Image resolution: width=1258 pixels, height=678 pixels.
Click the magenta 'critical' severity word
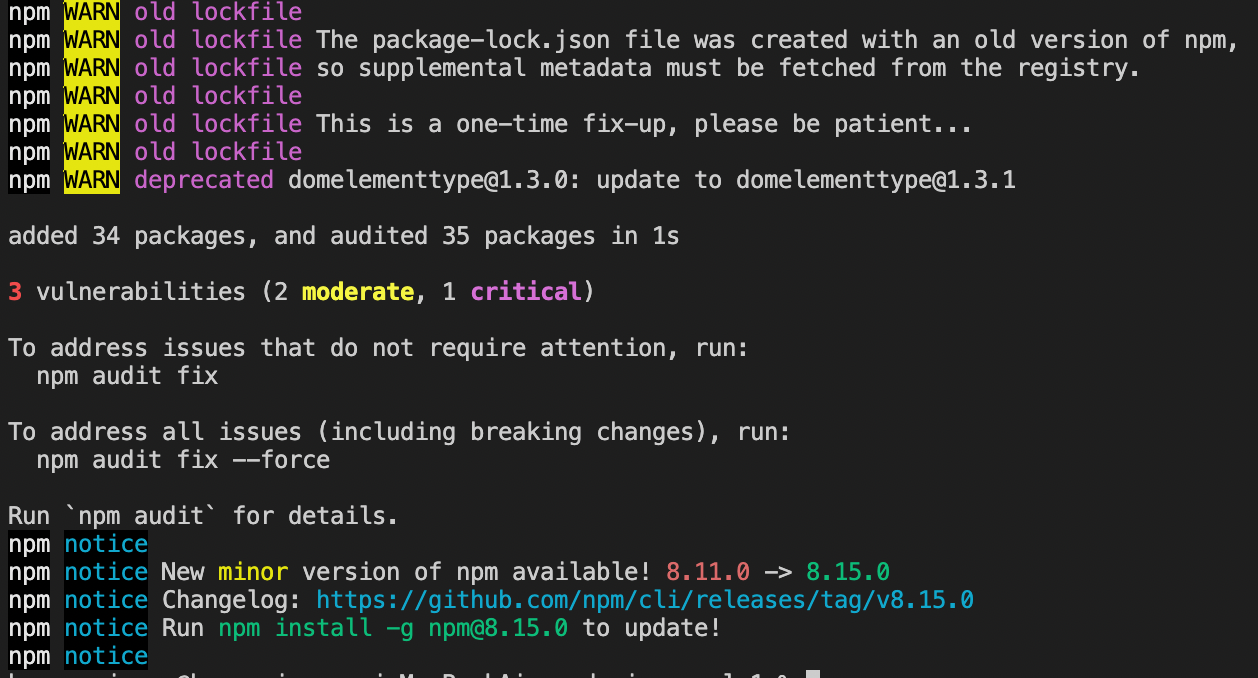point(526,292)
